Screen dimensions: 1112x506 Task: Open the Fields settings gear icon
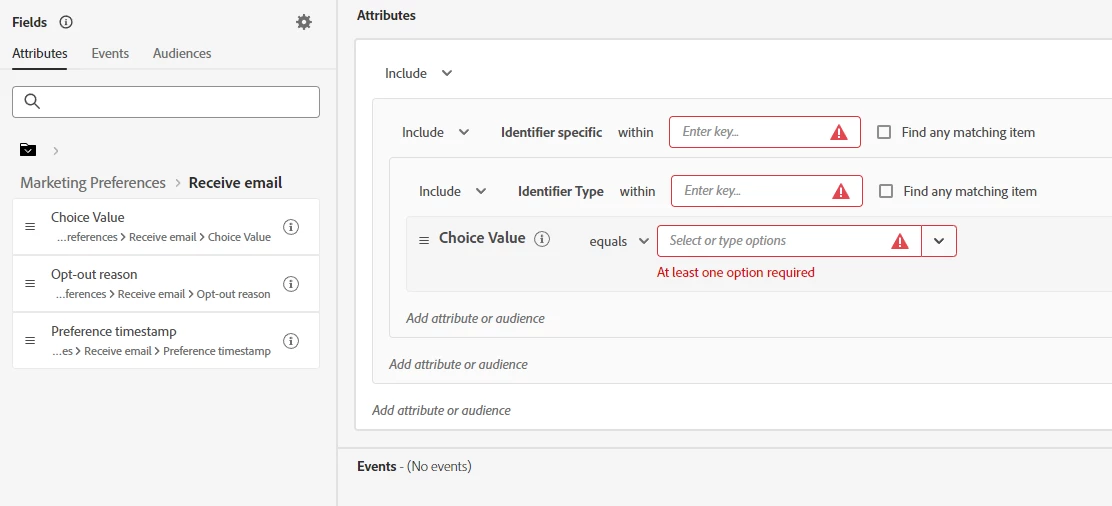pos(304,22)
